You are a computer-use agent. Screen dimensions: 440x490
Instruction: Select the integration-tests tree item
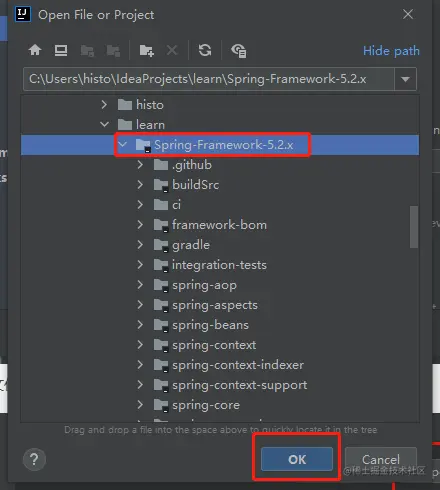click(219, 265)
